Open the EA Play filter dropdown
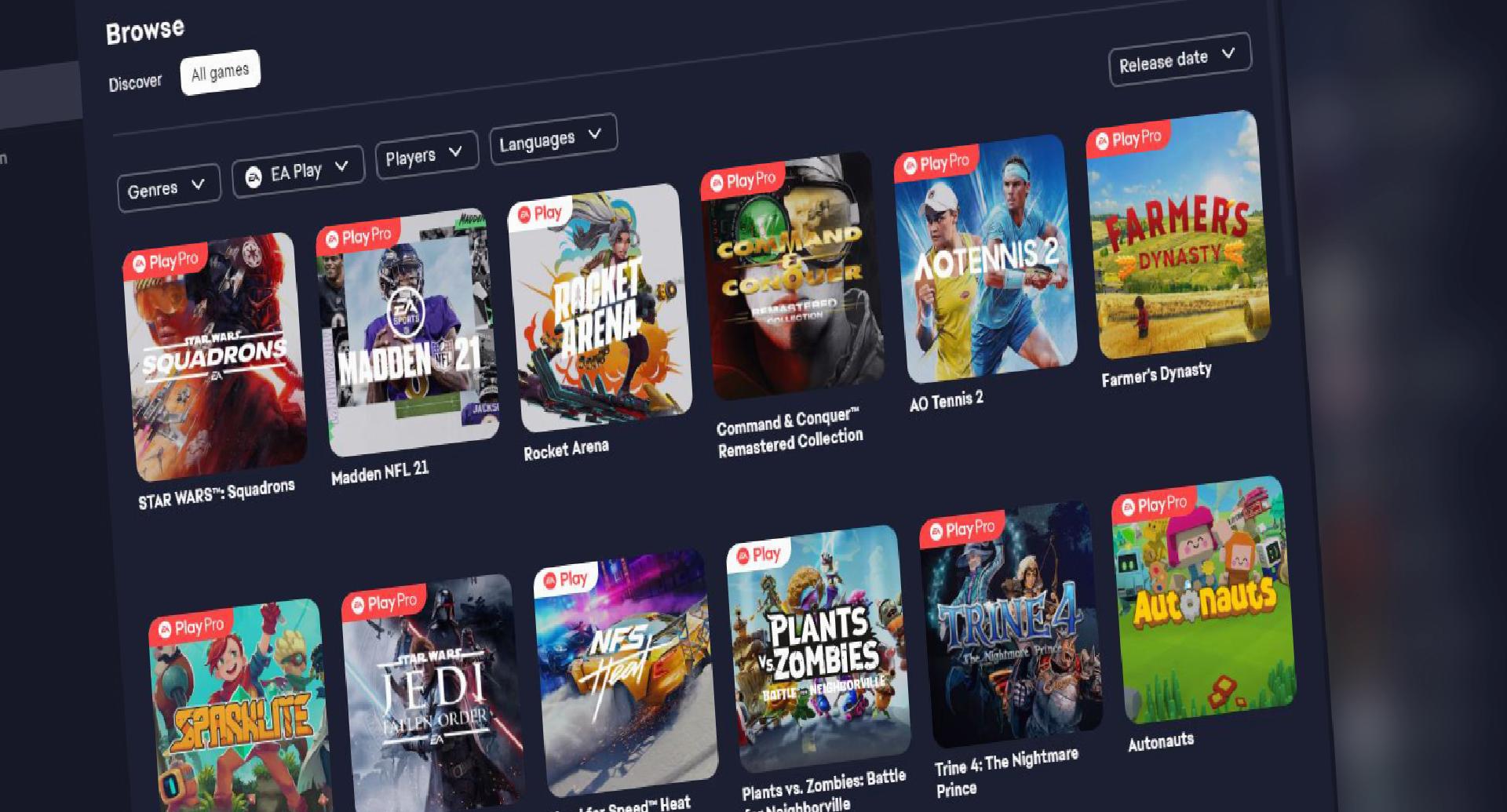 (298, 172)
